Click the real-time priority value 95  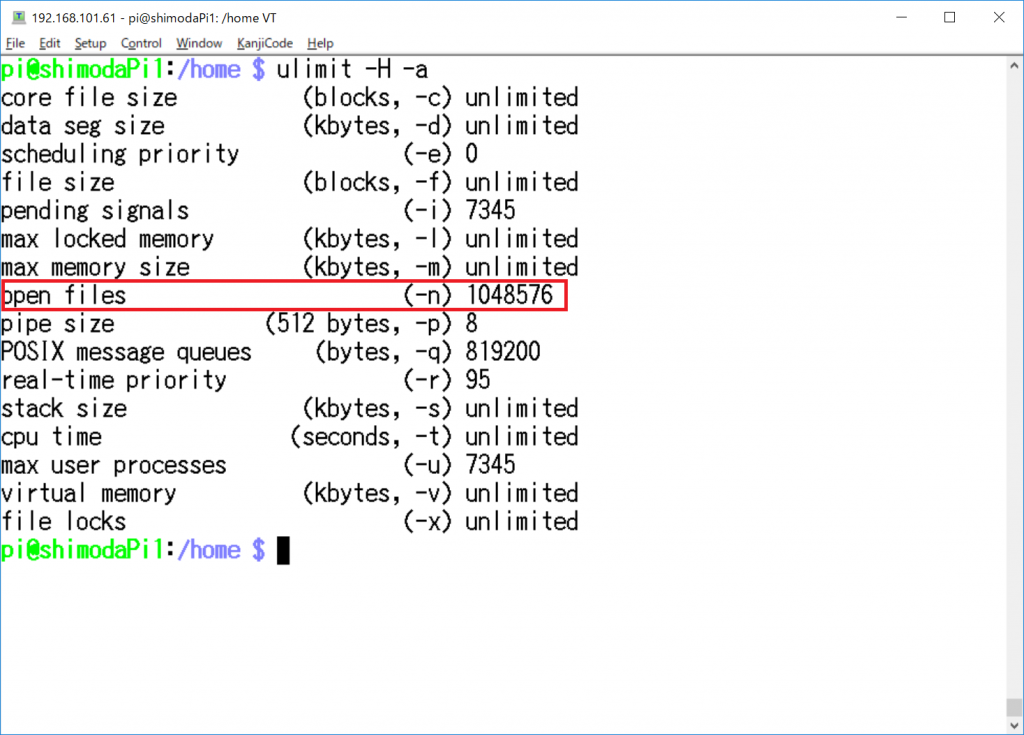(x=478, y=380)
